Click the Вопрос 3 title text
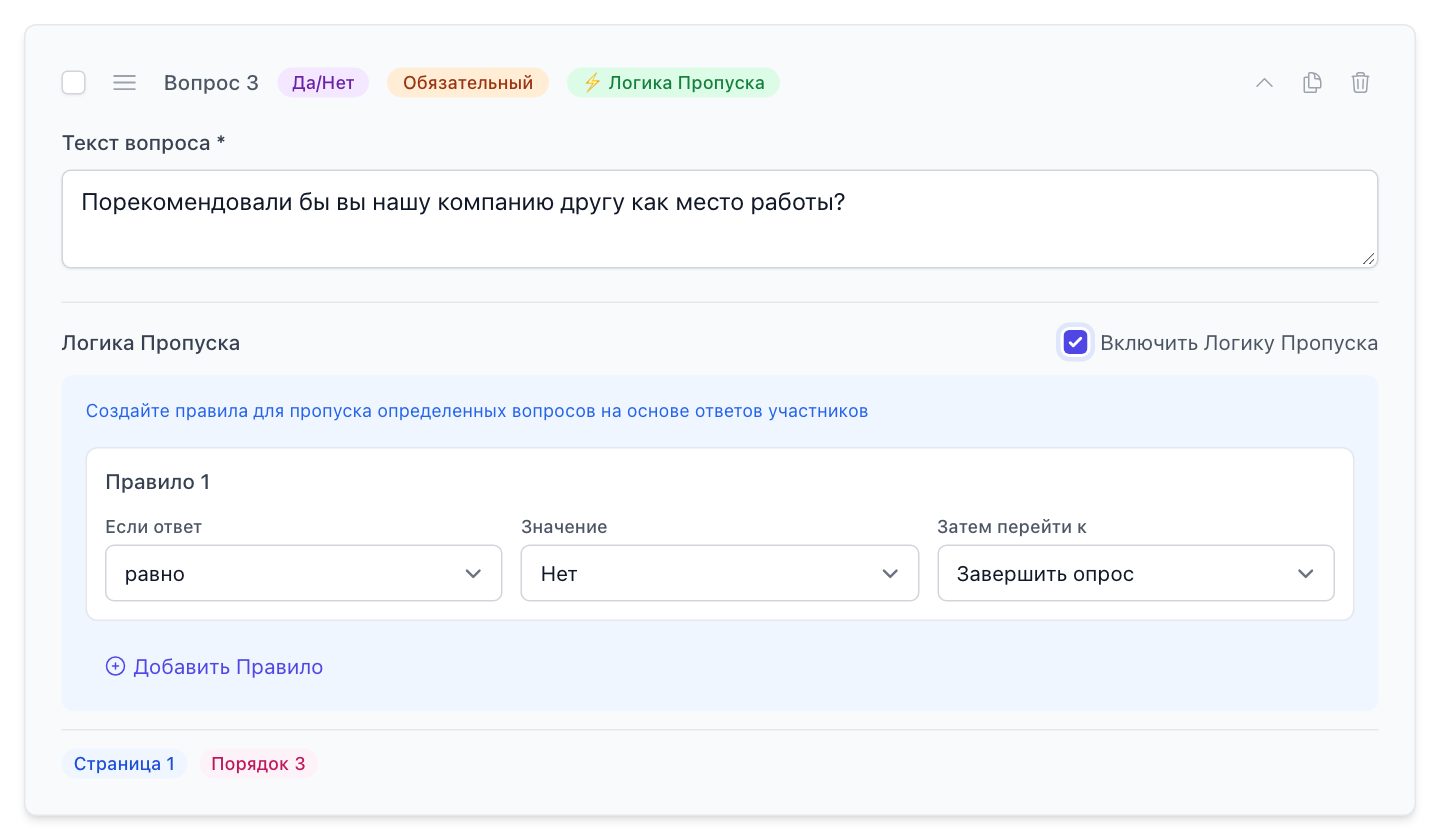The width and height of the screenshot is (1440, 840). 211,83
